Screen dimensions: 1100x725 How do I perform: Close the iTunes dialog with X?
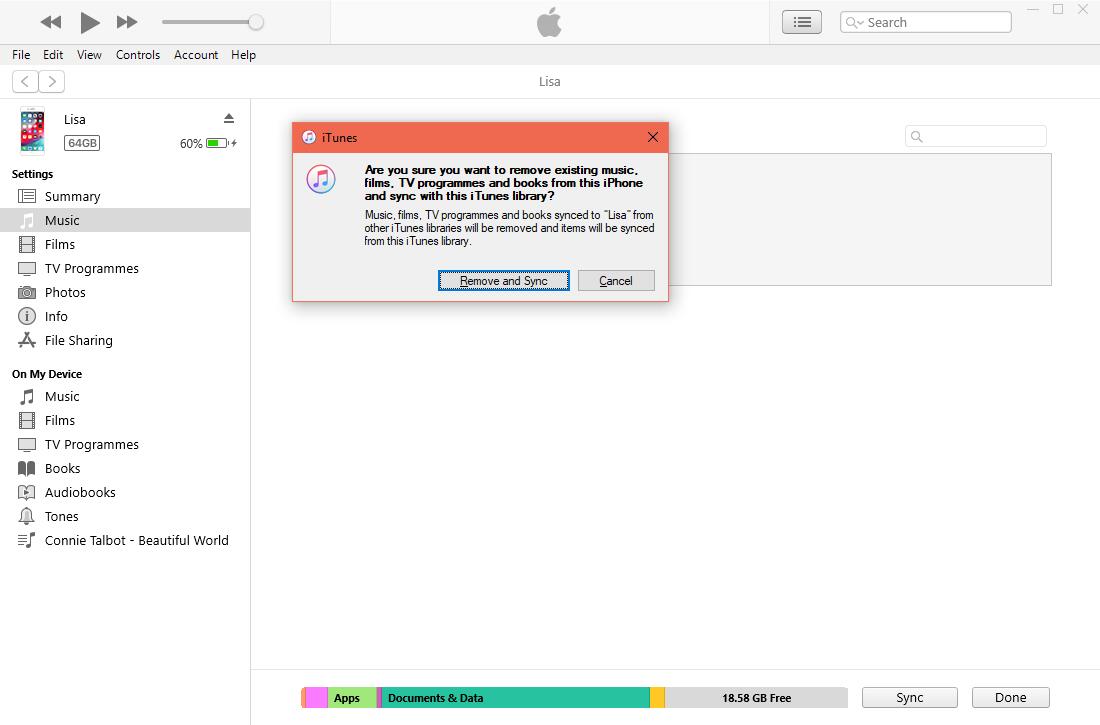pos(653,137)
